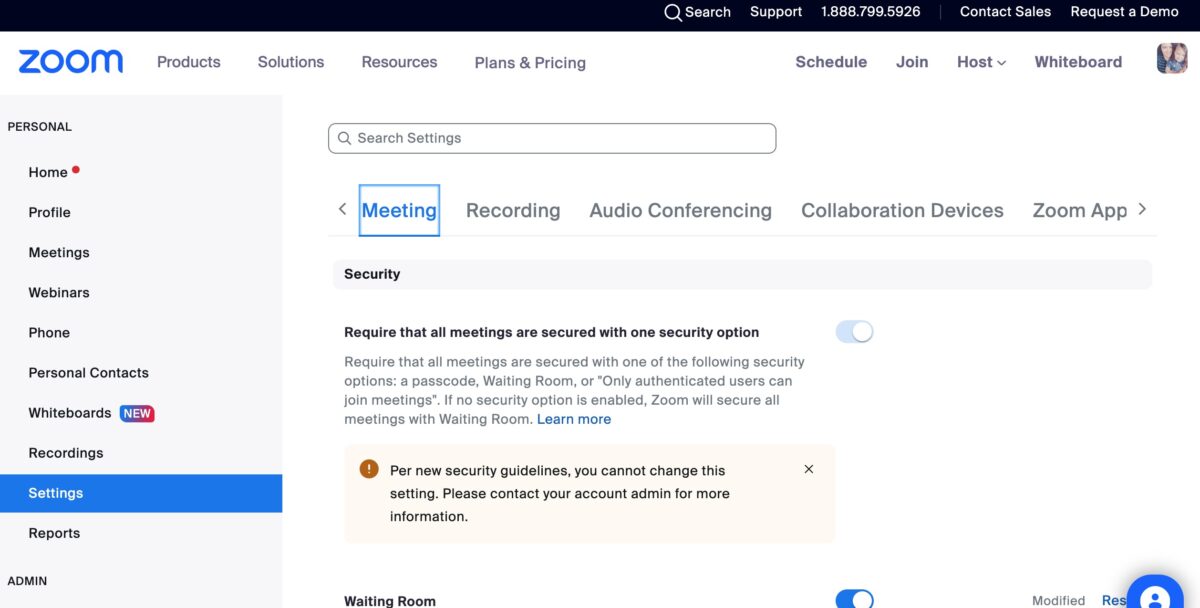Toggle the Waiting Room switch
1200x608 pixels.
click(x=854, y=599)
